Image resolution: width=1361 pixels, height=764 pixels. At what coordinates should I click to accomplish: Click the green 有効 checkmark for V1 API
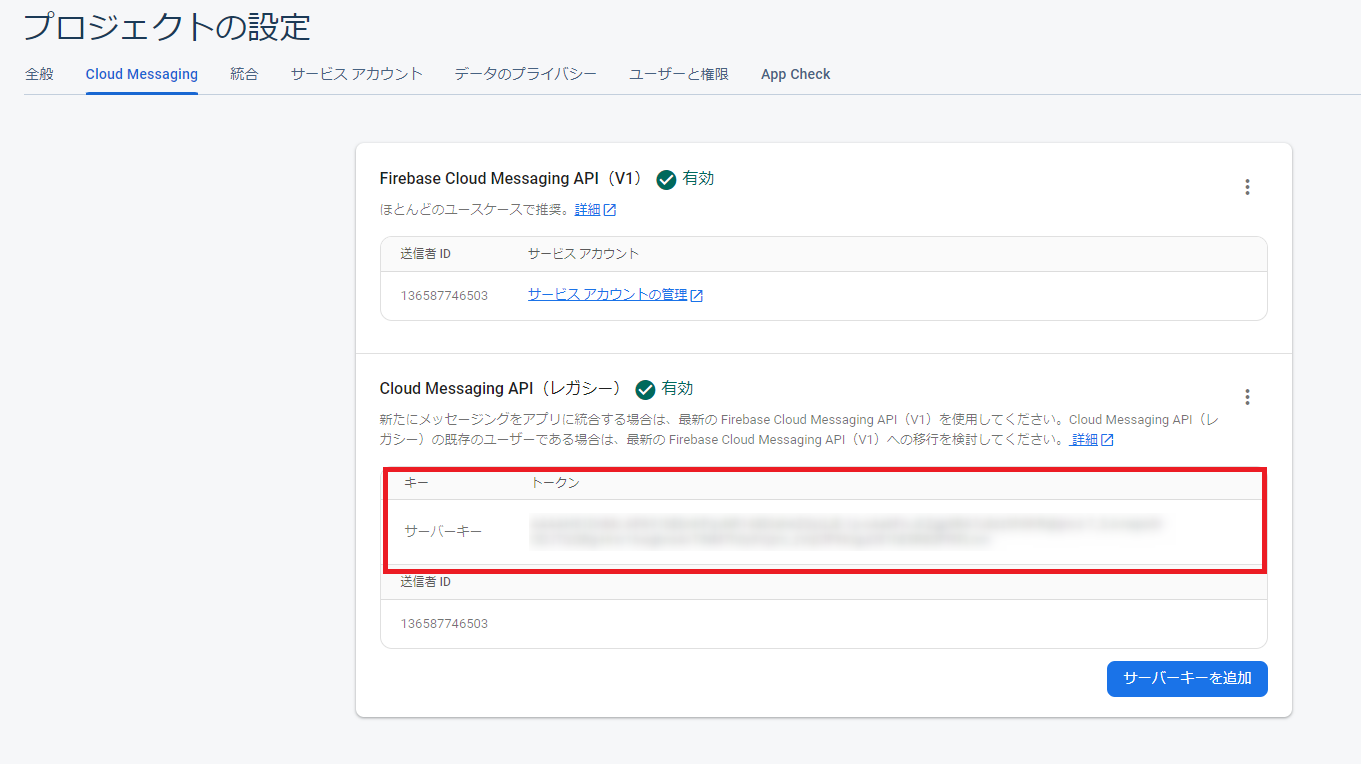coord(666,180)
